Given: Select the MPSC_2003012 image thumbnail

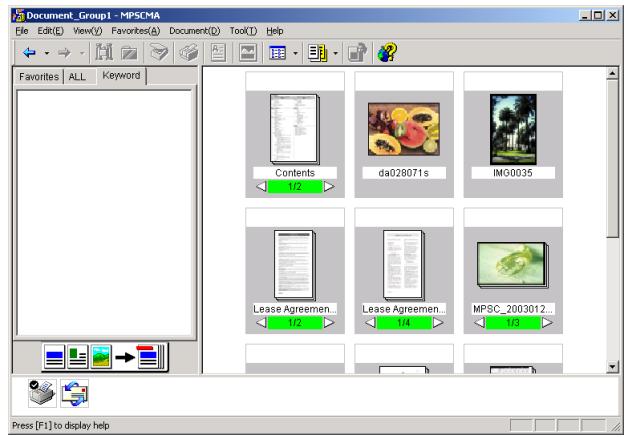Looking at the screenshot, I should click(x=513, y=265).
